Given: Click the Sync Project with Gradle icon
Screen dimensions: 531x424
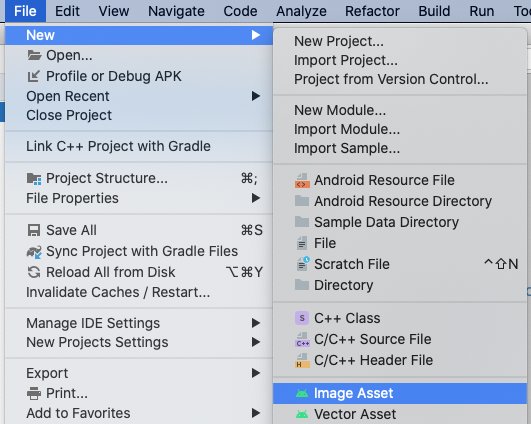Looking at the screenshot, I should coord(34,252).
